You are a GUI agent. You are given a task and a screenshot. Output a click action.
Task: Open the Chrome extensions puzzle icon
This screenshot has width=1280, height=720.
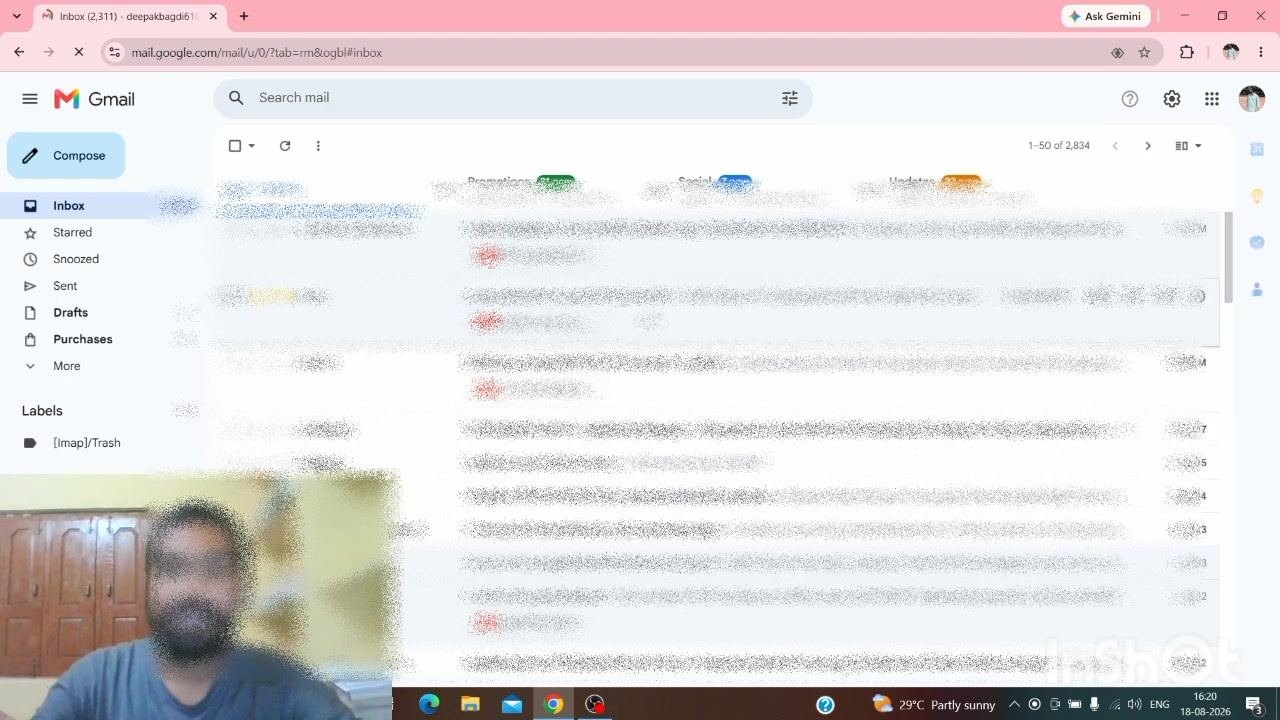pyautogui.click(x=1187, y=53)
